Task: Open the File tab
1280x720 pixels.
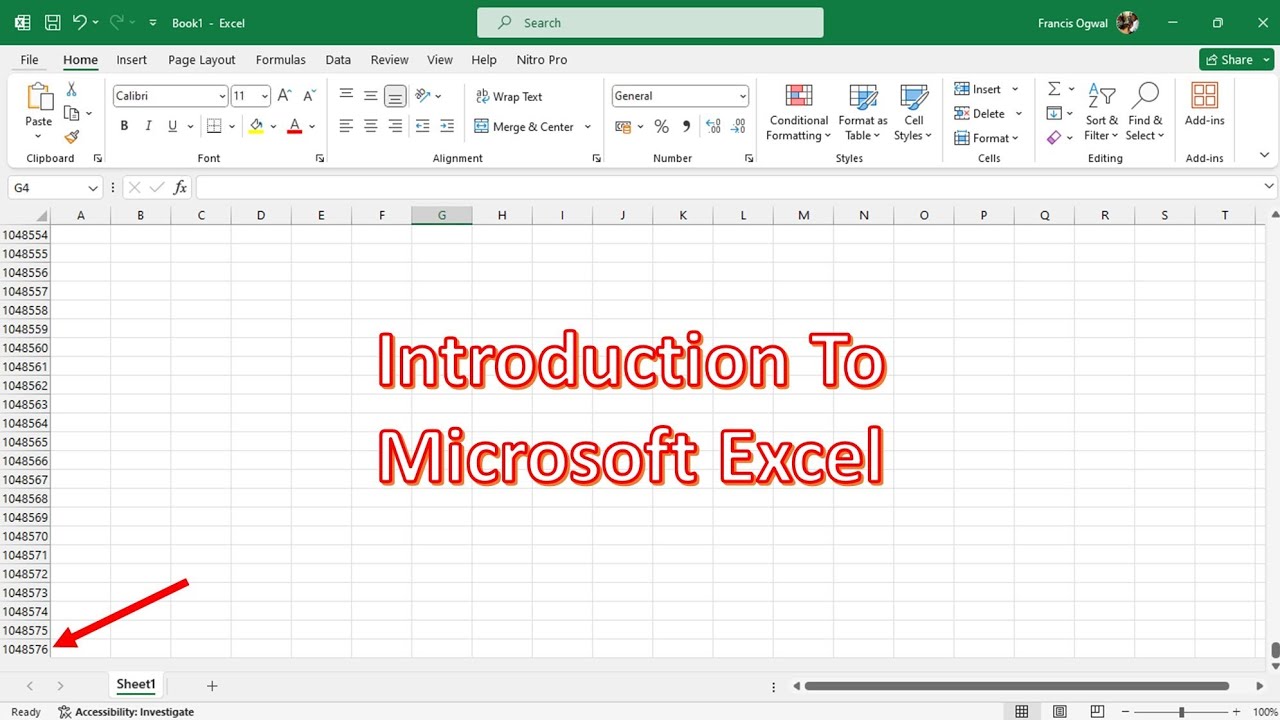Action: (30, 60)
